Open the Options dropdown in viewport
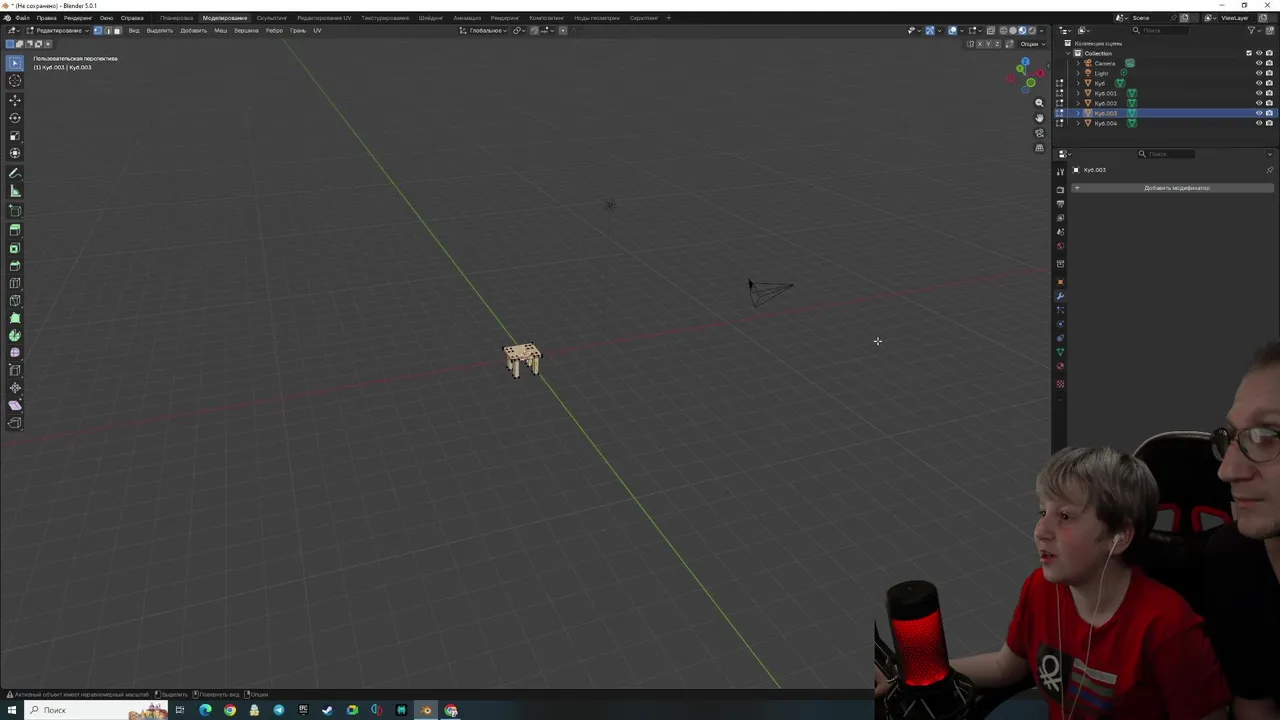 click(1031, 44)
